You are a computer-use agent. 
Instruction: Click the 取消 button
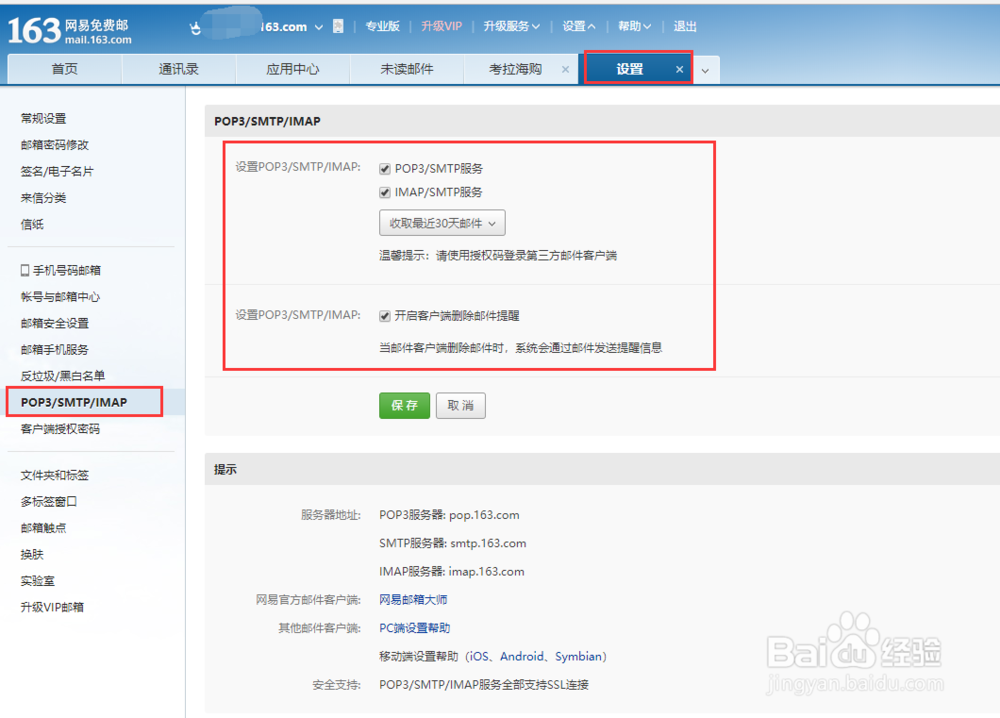(460, 406)
